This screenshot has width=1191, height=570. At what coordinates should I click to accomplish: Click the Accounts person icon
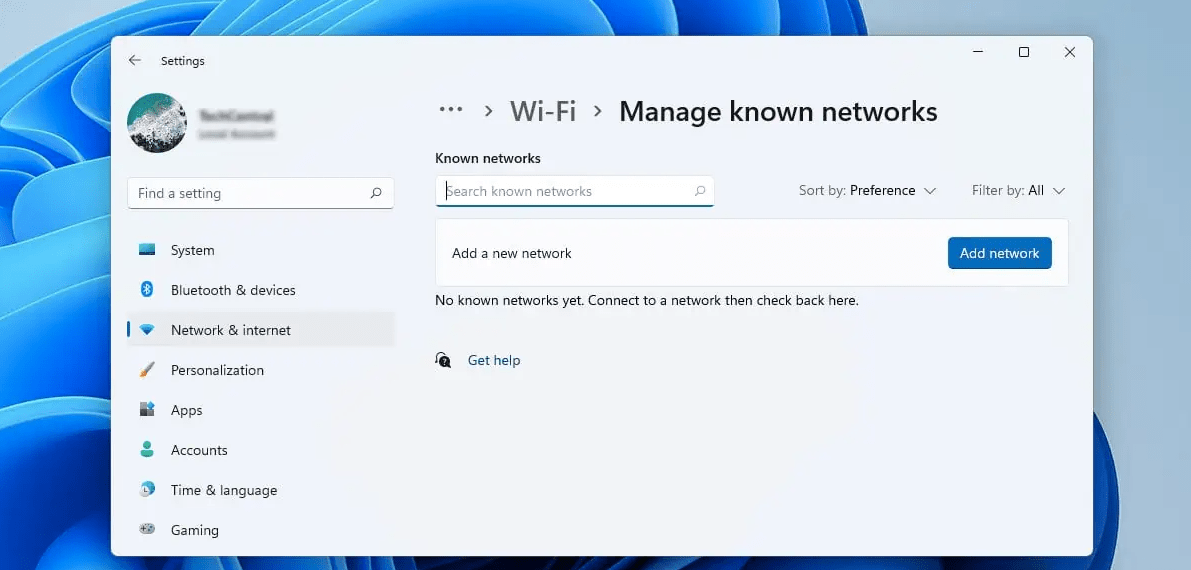point(147,450)
